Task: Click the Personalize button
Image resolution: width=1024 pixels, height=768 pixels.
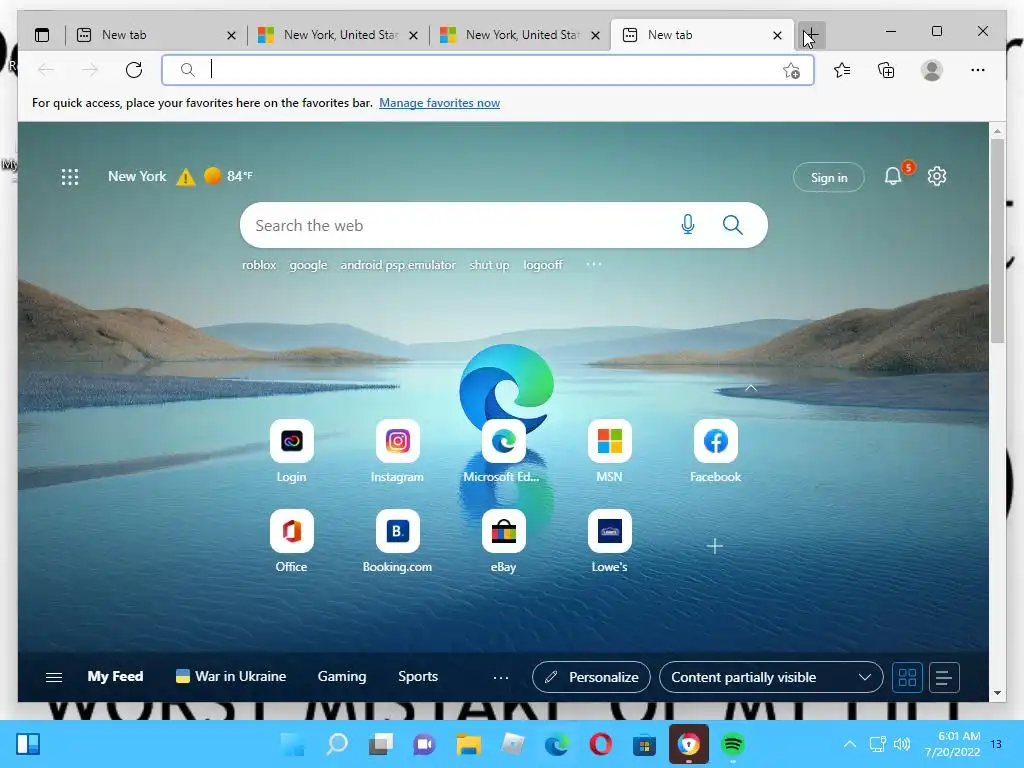Action: point(591,677)
